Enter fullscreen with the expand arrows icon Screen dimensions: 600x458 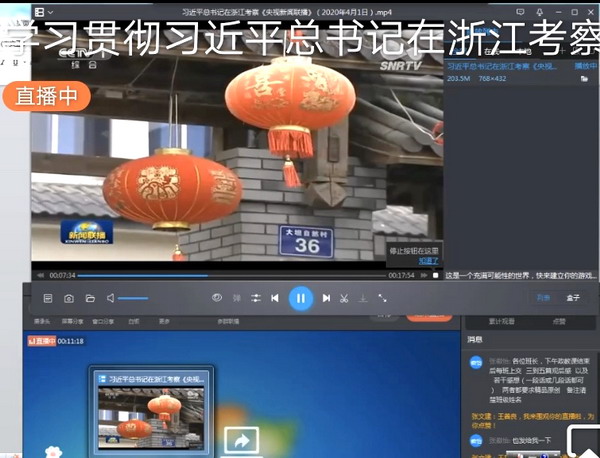click(382, 298)
